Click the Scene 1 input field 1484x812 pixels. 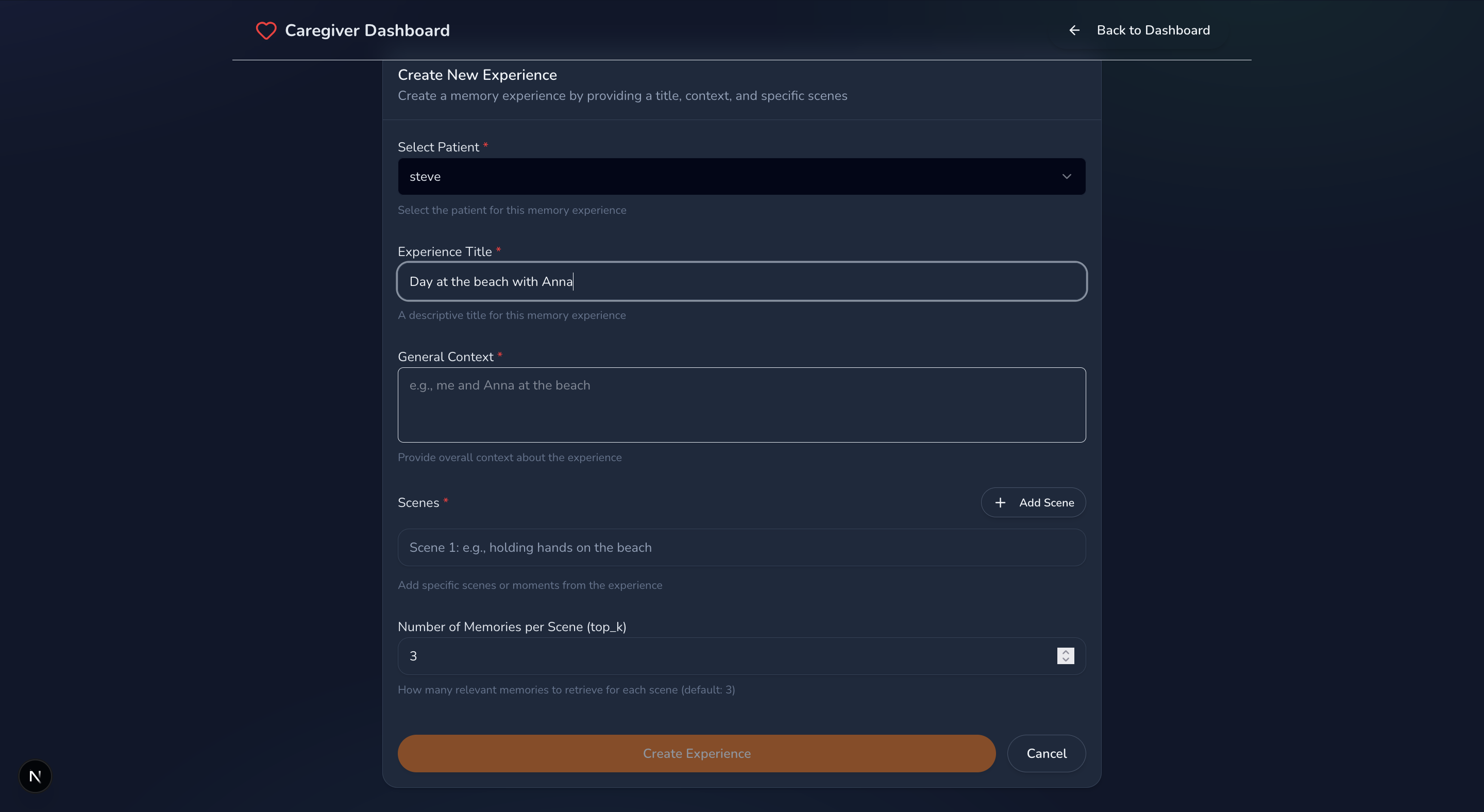741,547
